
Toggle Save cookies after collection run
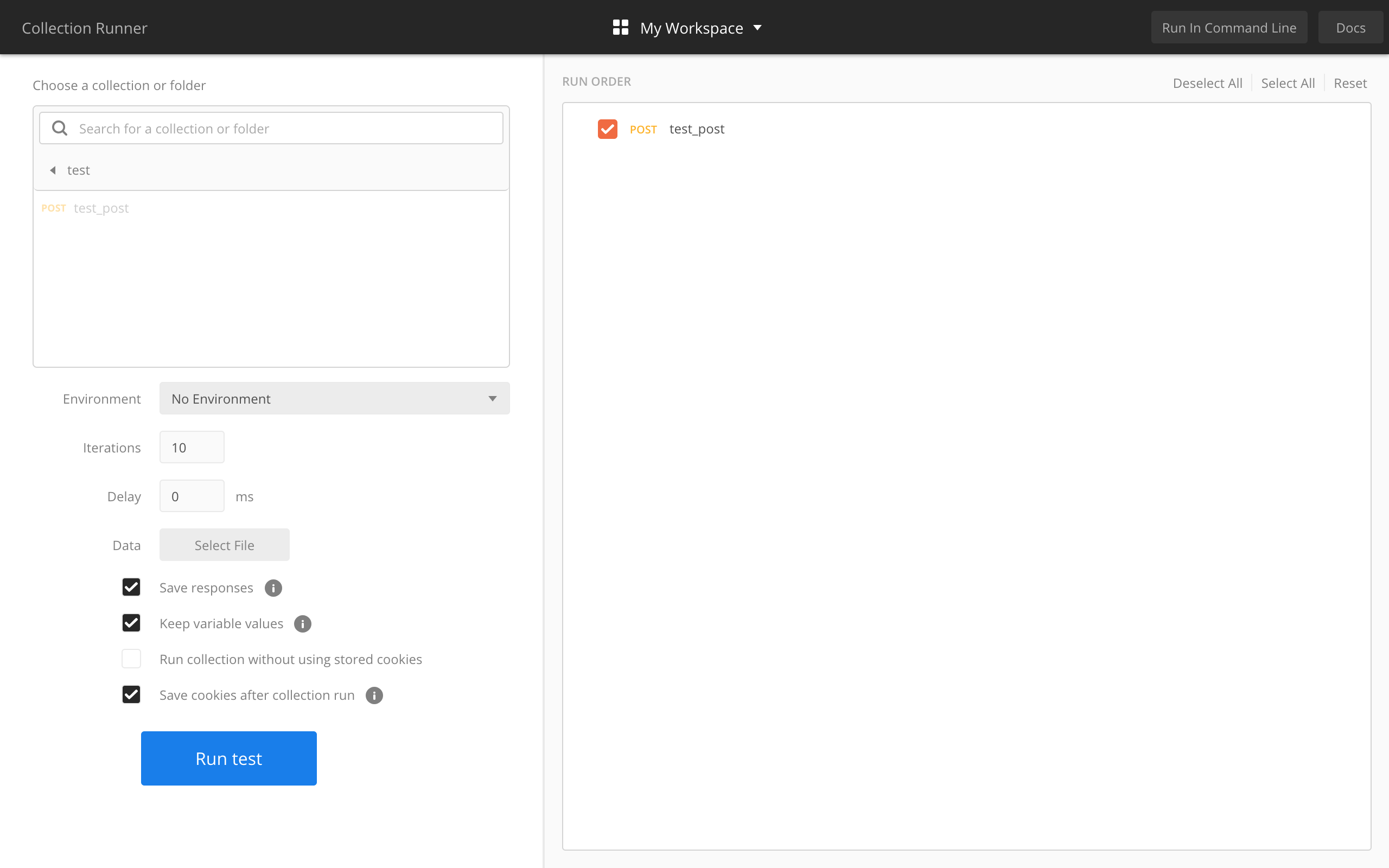point(131,694)
